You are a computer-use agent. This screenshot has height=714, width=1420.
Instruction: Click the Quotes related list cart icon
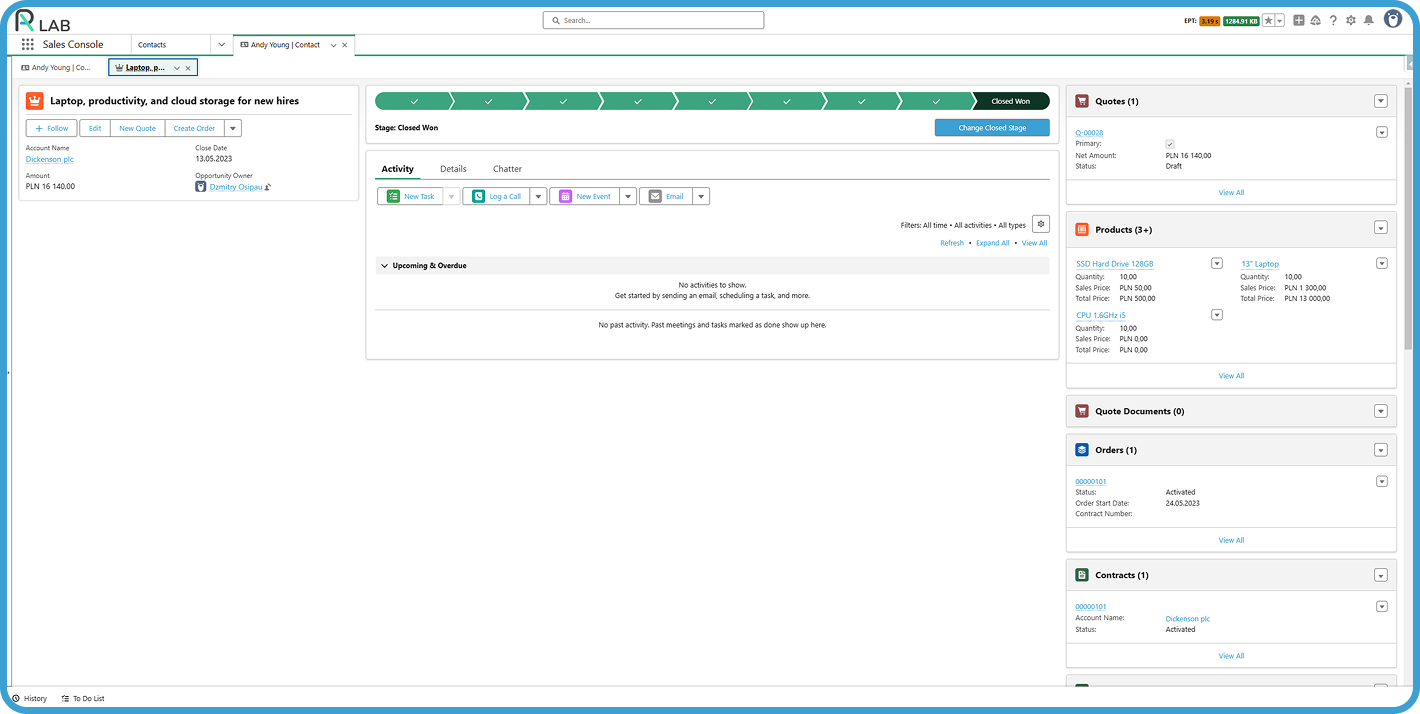point(1082,101)
